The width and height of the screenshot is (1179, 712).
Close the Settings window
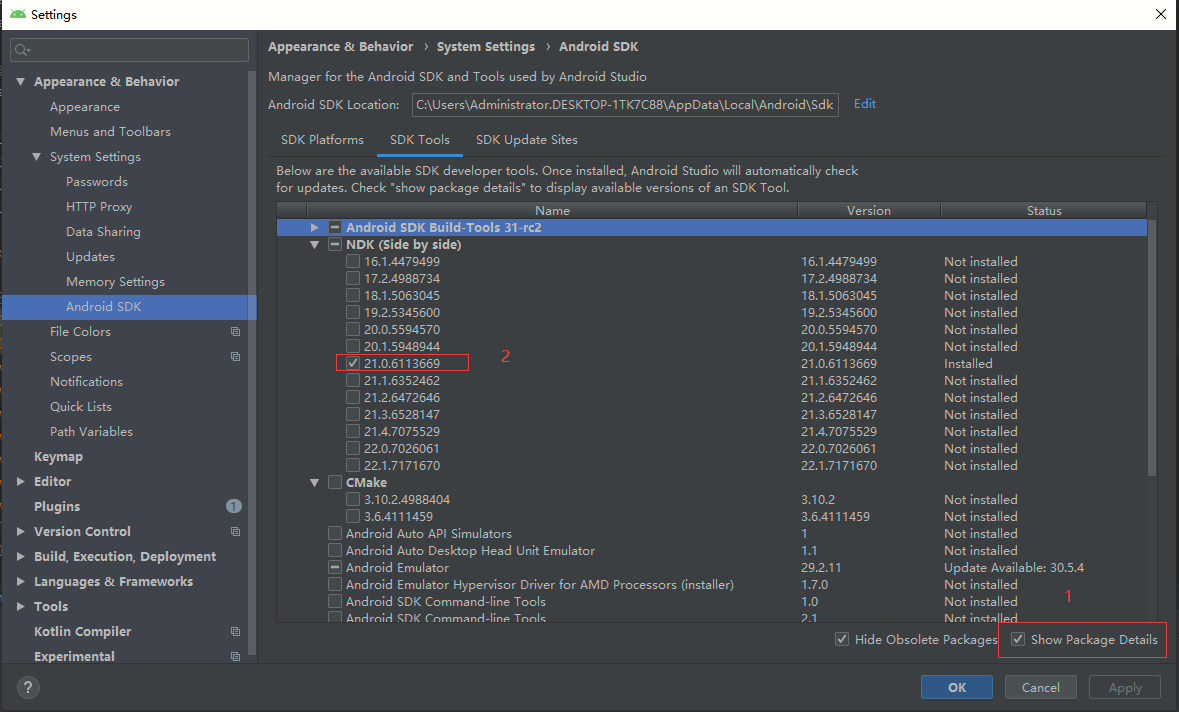click(1161, 14)
